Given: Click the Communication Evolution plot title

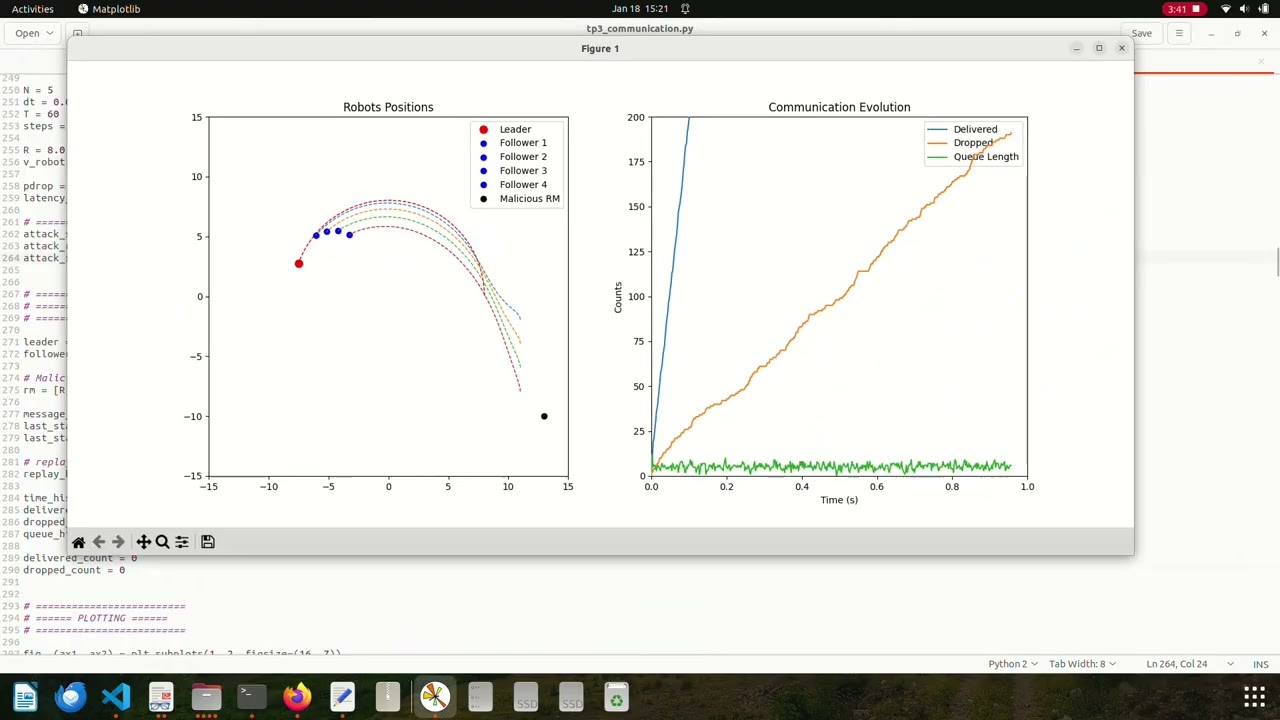Looking at the screenshot, I should click(x=839, y=107).
